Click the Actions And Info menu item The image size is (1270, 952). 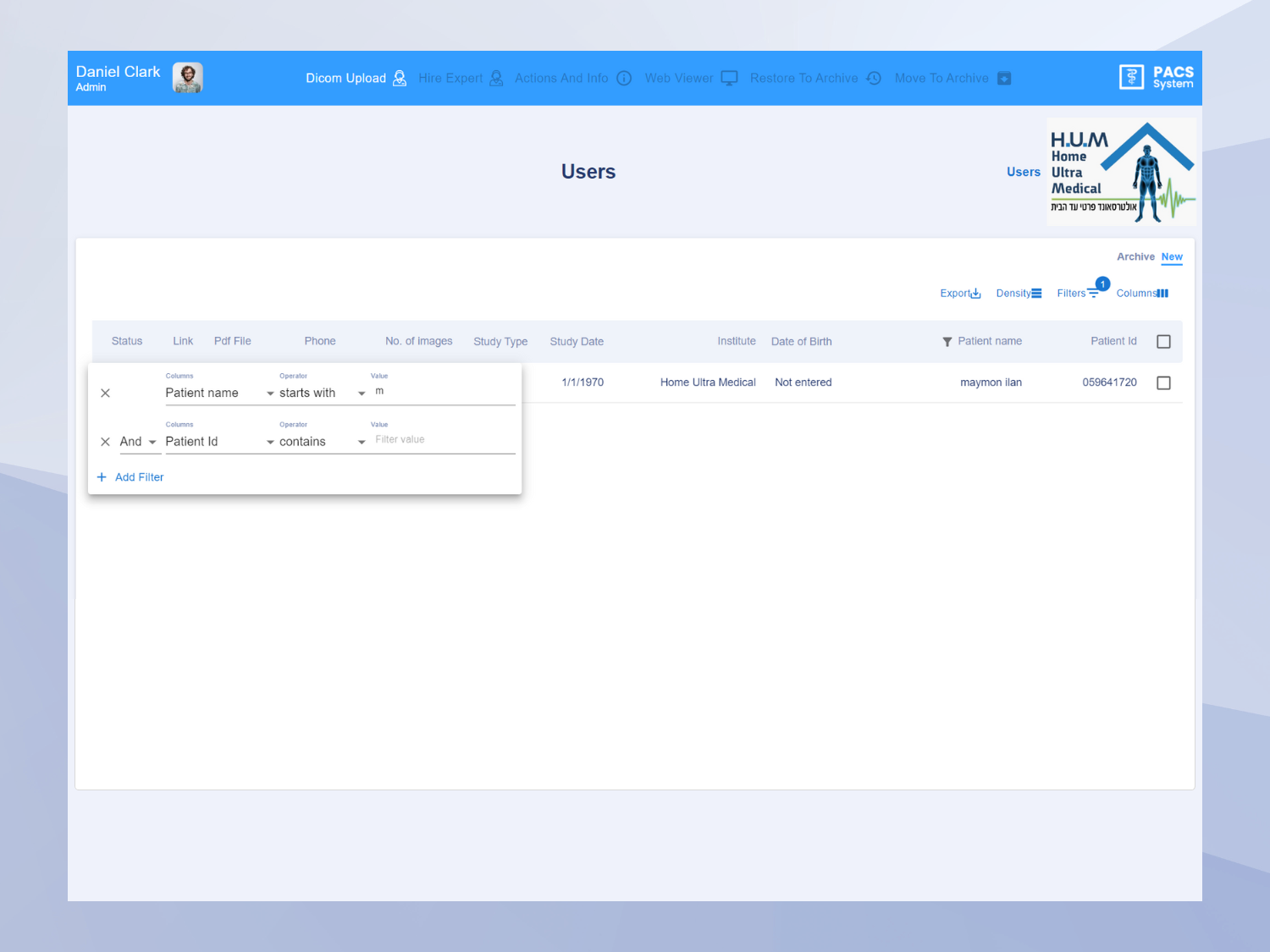573,78
